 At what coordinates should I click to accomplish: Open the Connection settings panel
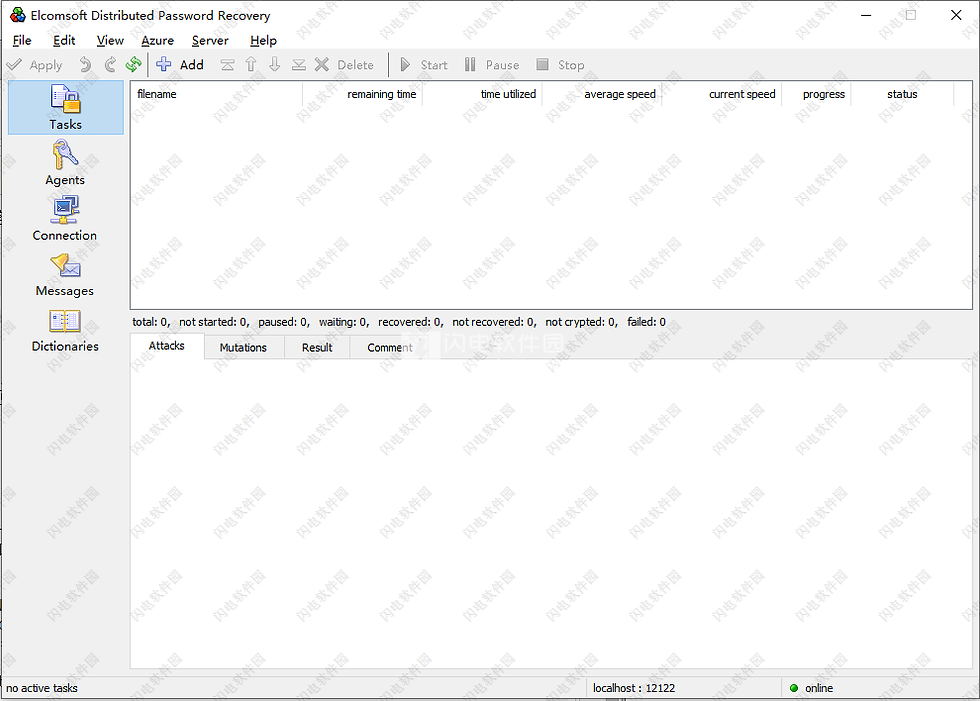tap(65, 218)
